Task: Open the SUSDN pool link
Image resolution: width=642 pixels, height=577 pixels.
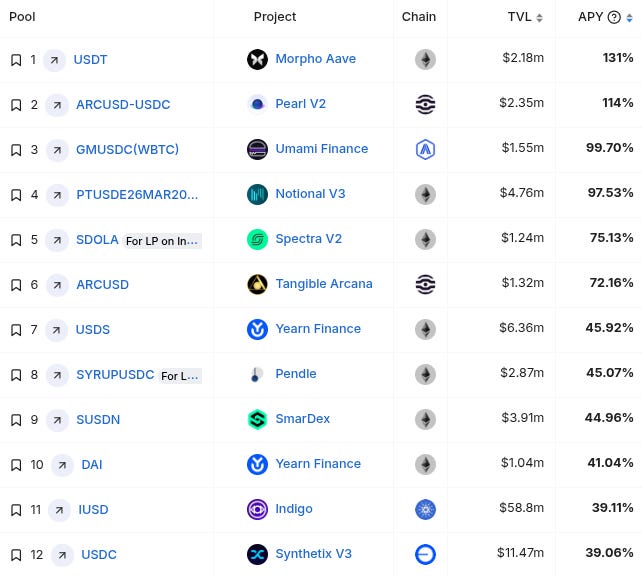Action: point(98,420)
